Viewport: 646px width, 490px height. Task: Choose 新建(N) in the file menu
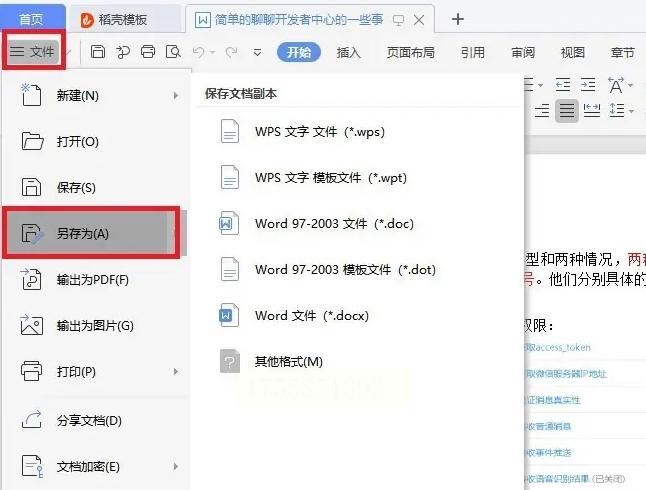pos(95,96)
